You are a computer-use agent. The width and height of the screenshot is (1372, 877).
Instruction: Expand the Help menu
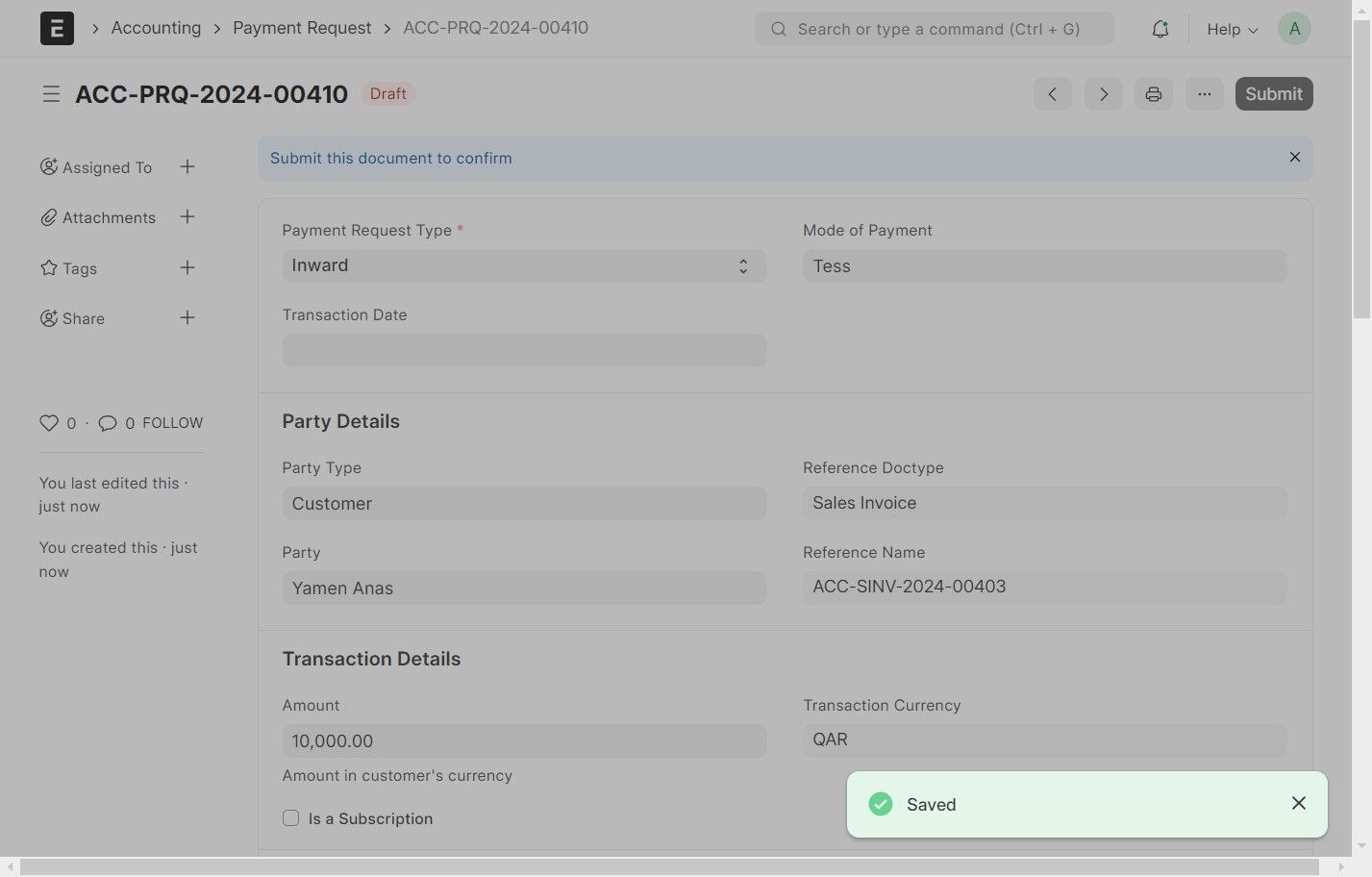1232,29
